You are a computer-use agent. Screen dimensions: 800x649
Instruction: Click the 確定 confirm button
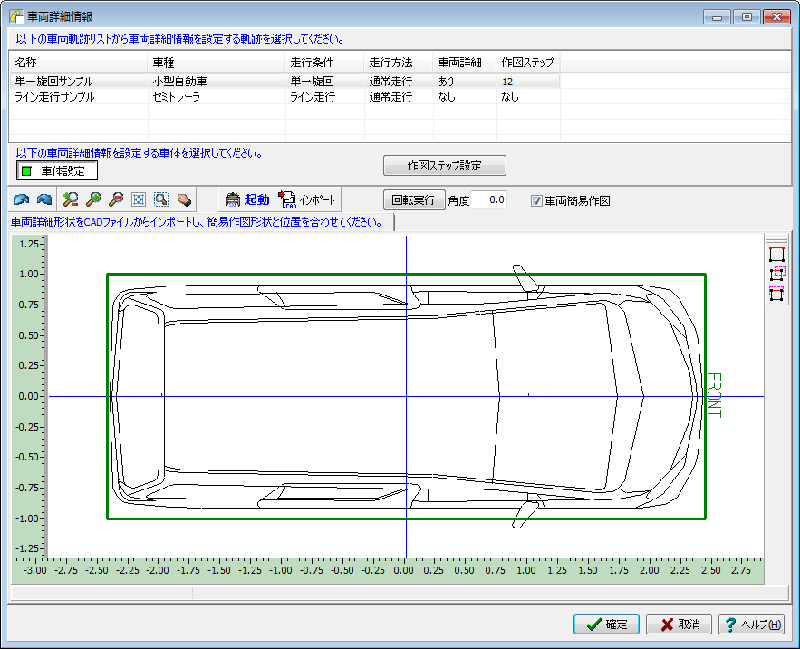tap(606, 624)
